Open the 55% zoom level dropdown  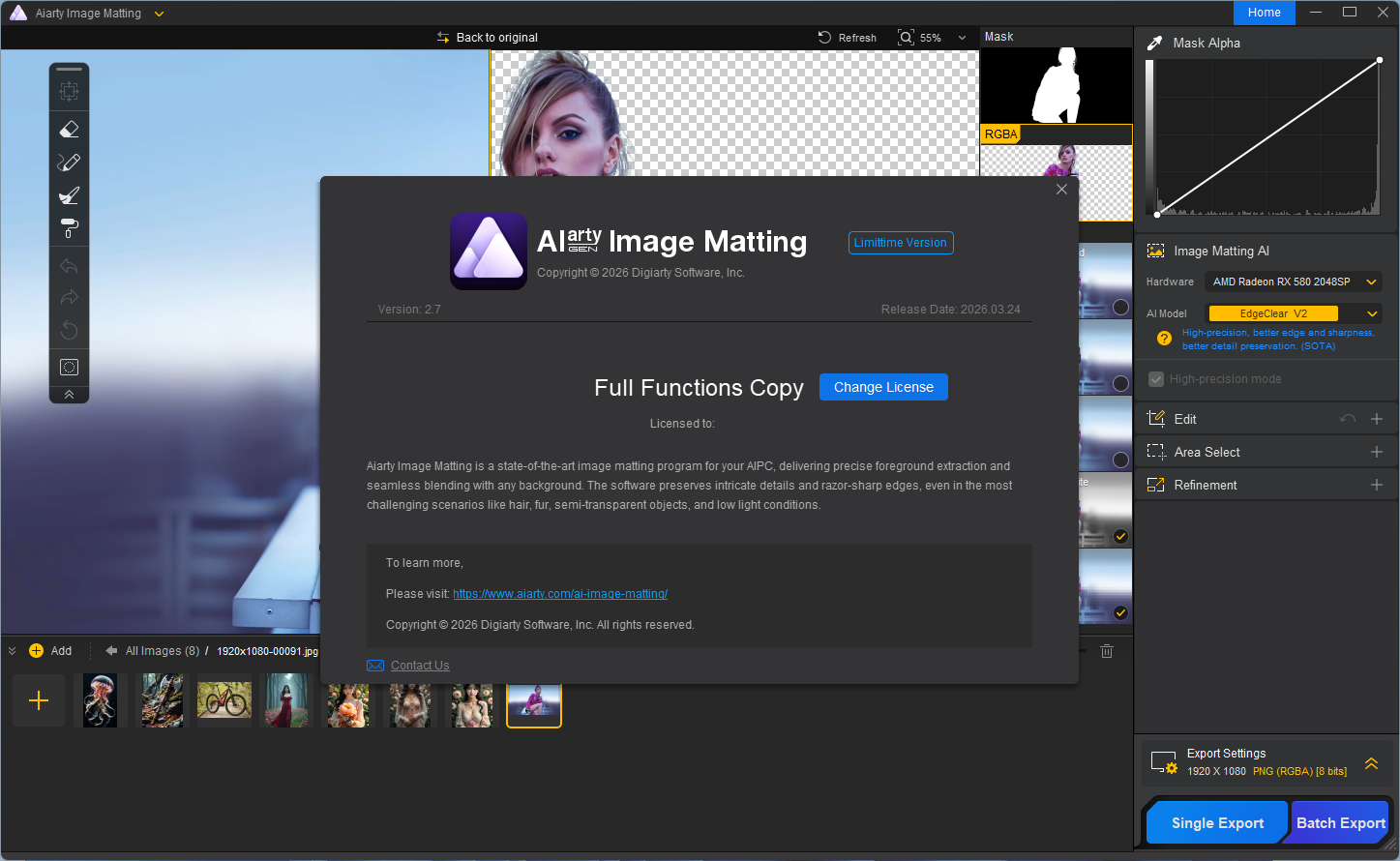coord(961,38)
